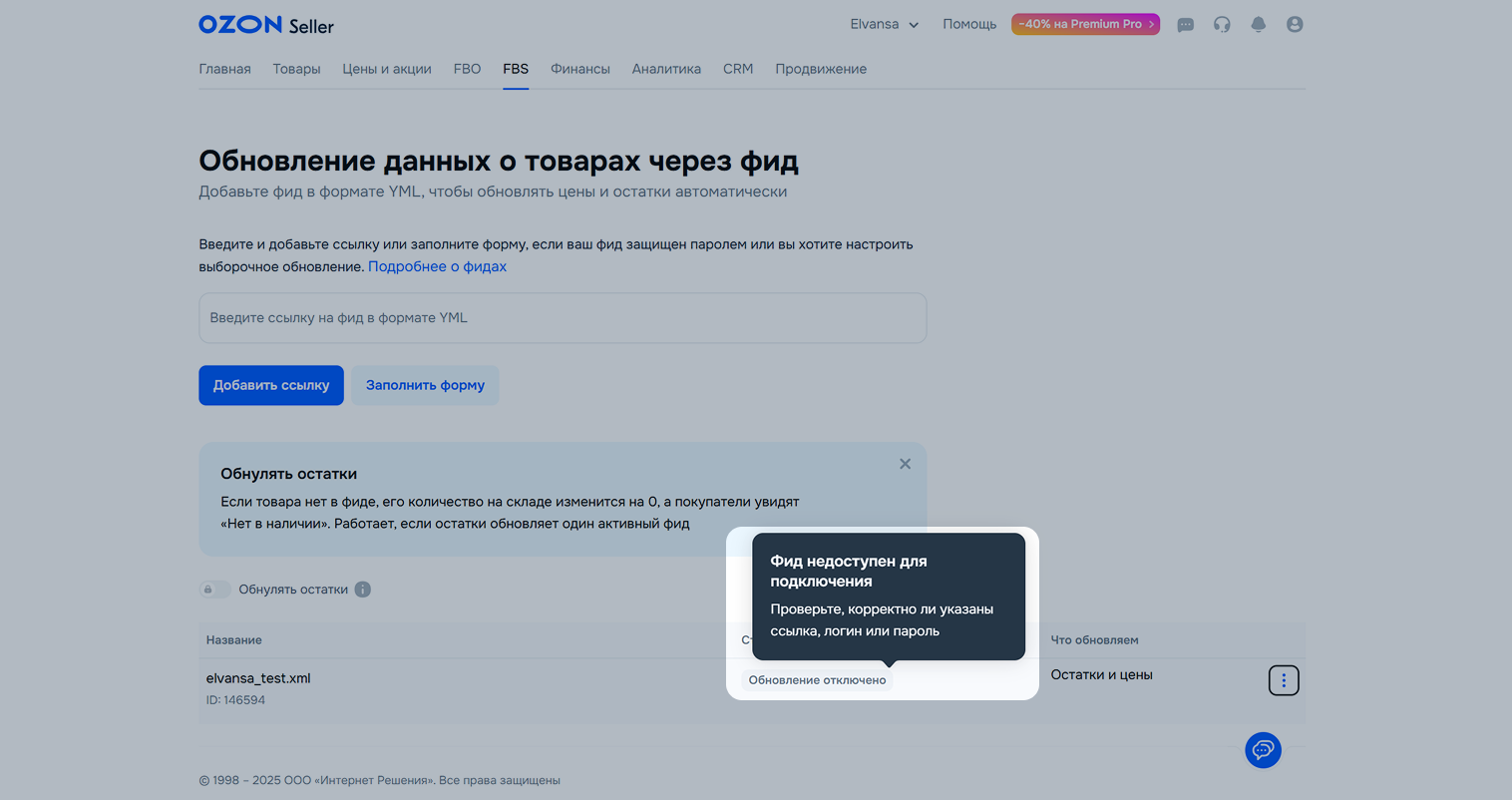
Task: Click the Добавить ссылку button
Action: pyautogui.click(x=271, y=385)
